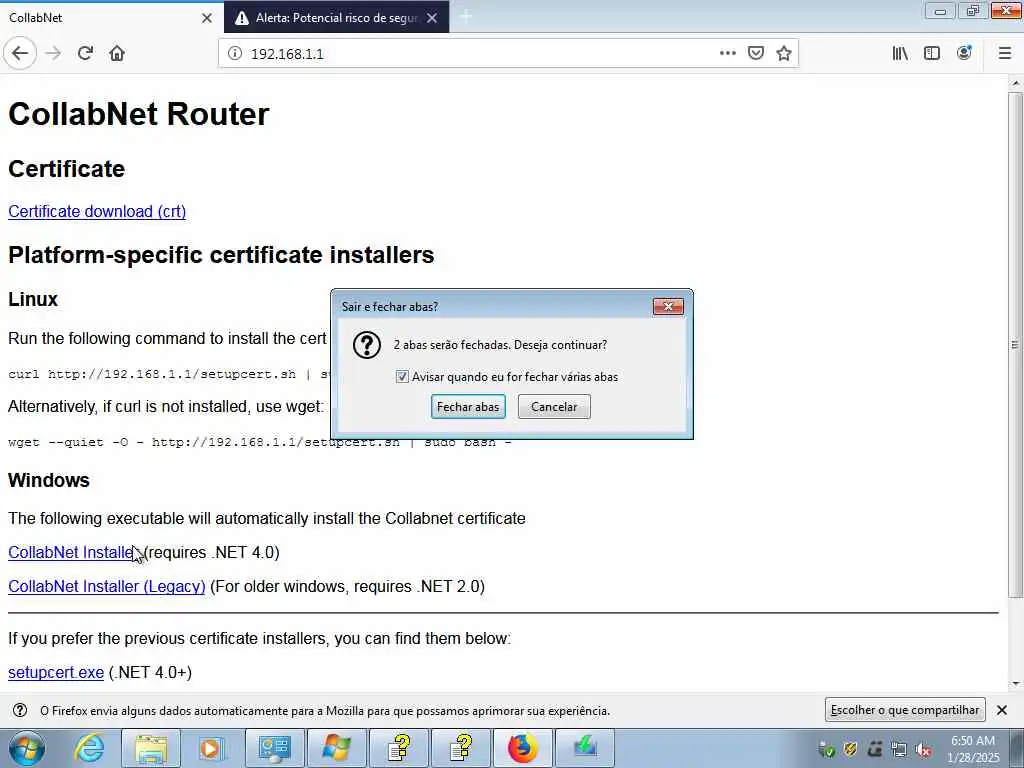The width and height of the screenshot is (1024, 768).
Task: Open the page actions three-dot menu
Action: coord(728,54)
